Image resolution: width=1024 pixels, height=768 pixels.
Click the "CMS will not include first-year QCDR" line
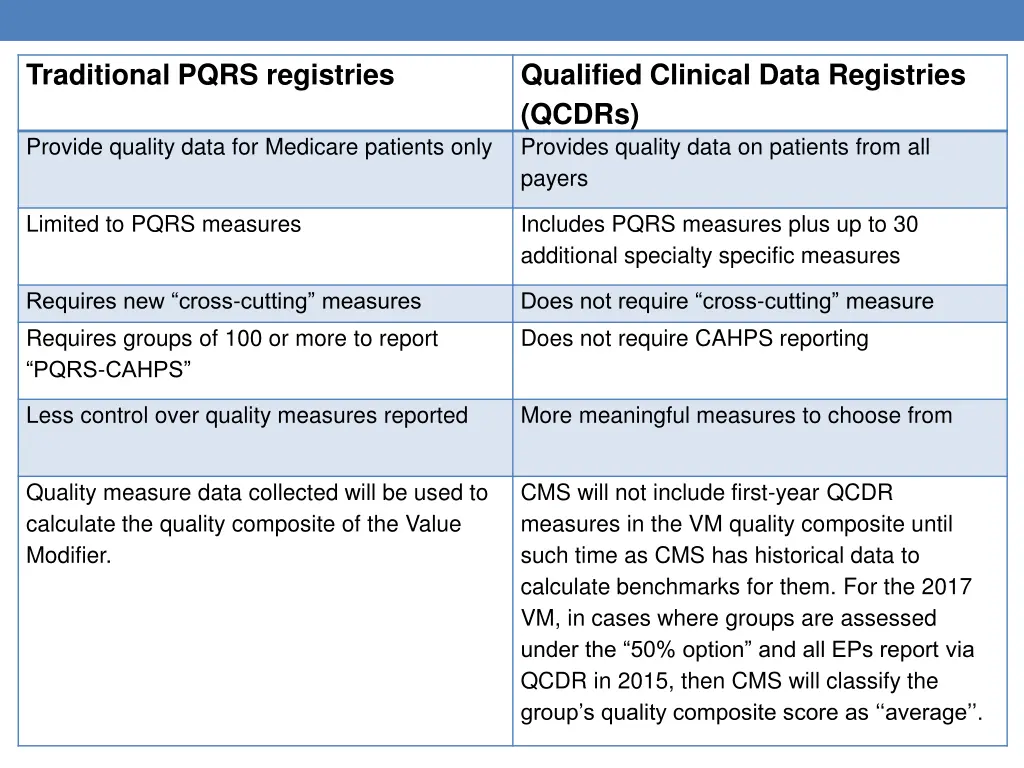706,493
